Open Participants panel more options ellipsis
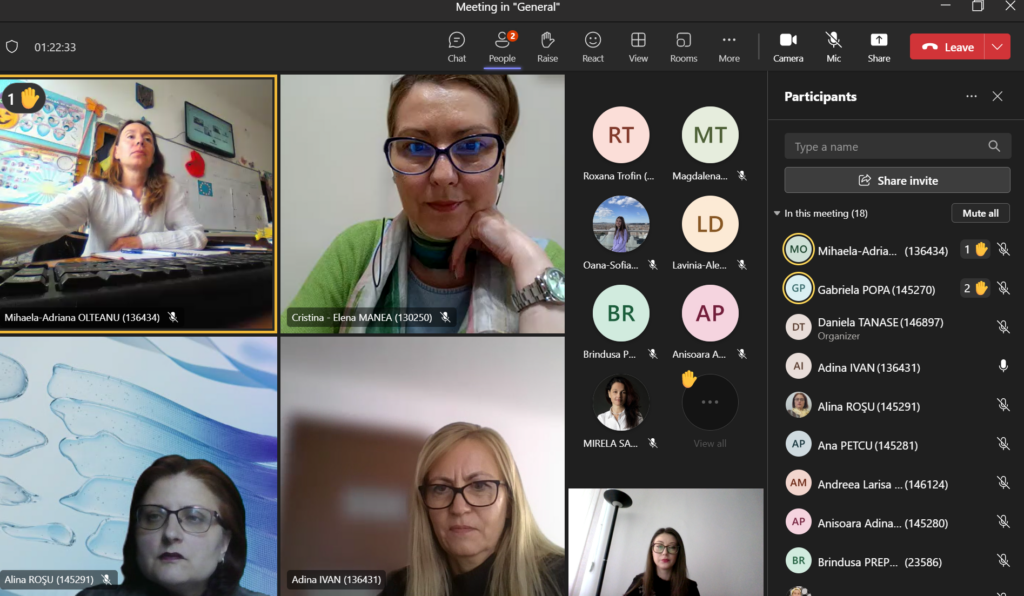1024x596 pixels. point(971,97)
